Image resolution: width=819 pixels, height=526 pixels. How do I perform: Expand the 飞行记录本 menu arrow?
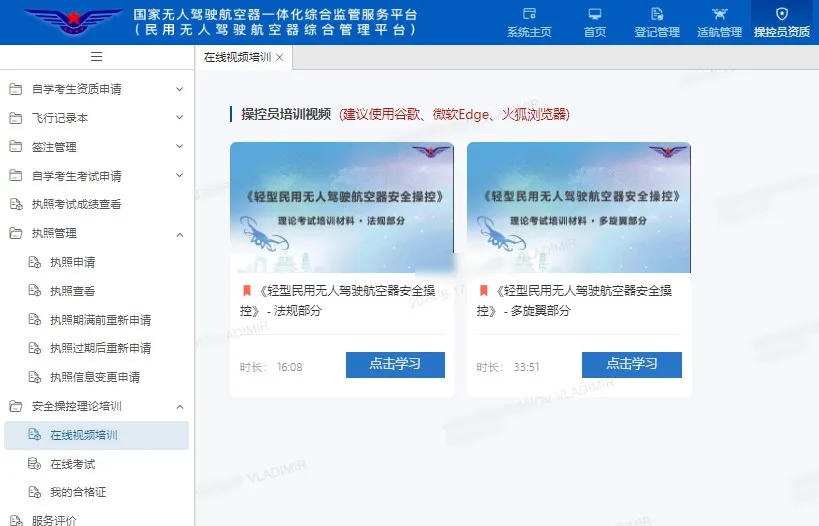(x=180, y=118)
